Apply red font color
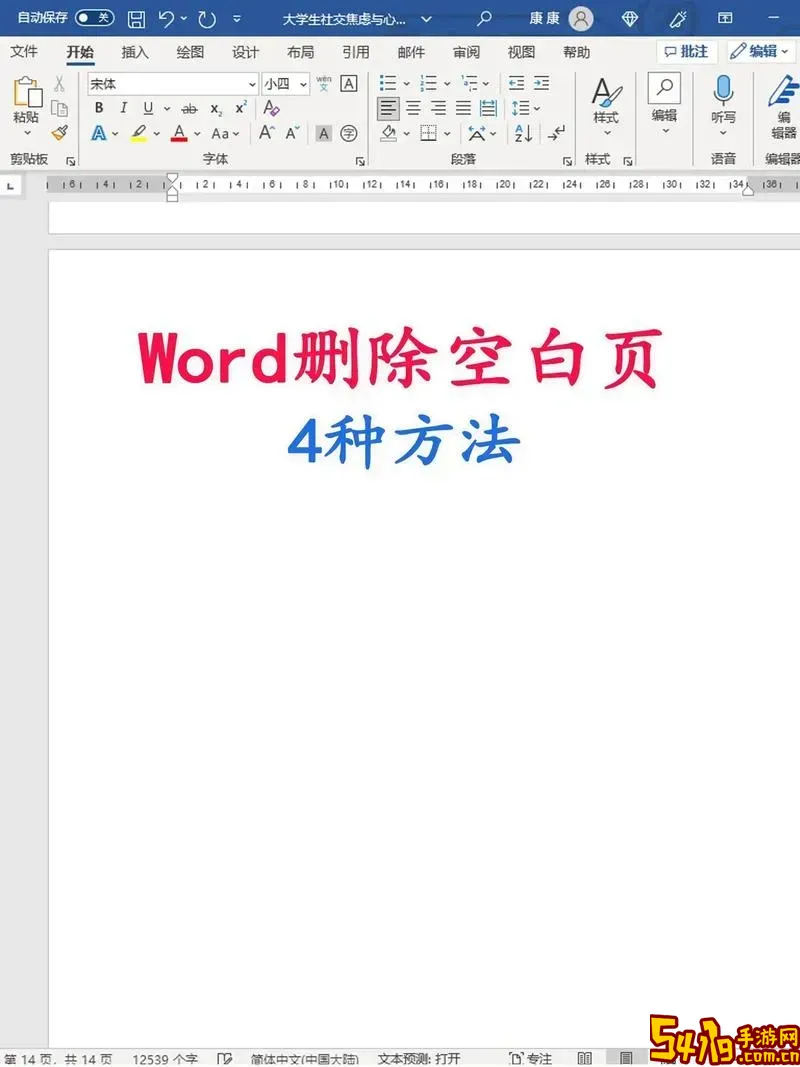This screenshot has width=800, height=1067. tap(179, 133)
